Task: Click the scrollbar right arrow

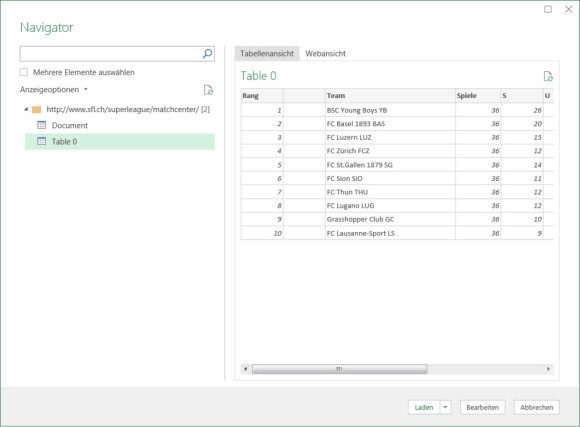Action: [548, 369]
